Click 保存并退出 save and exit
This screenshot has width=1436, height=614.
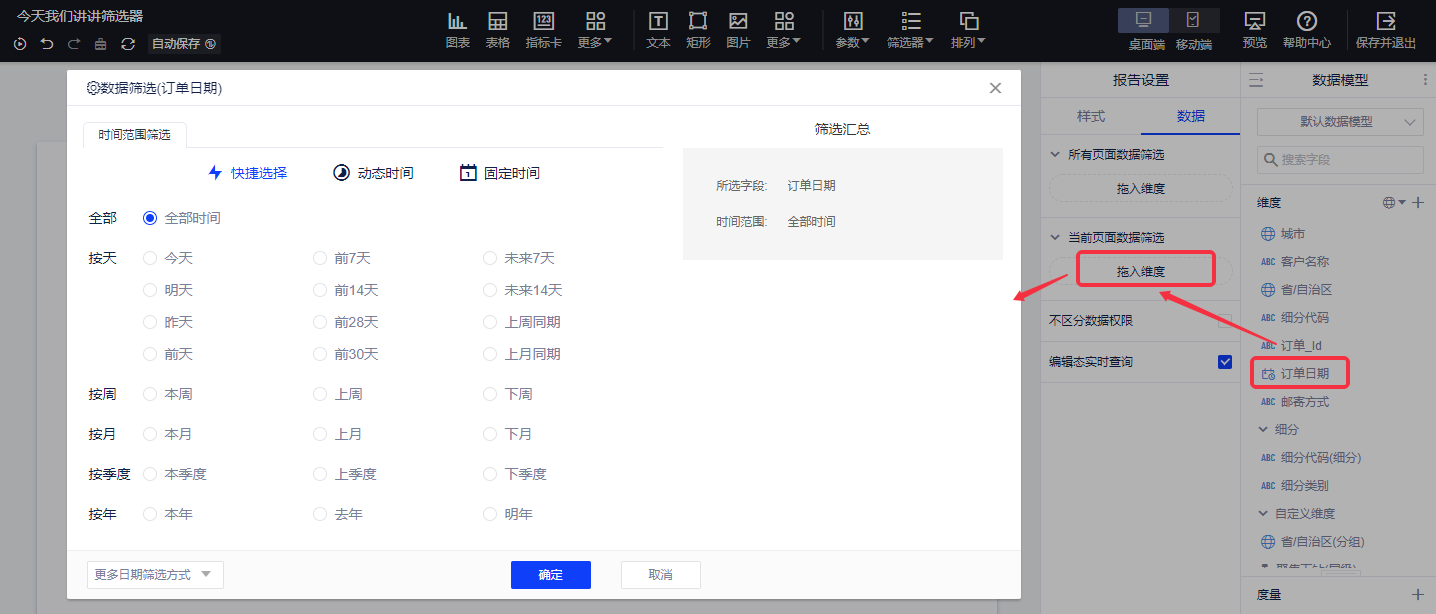(1385, 29)
